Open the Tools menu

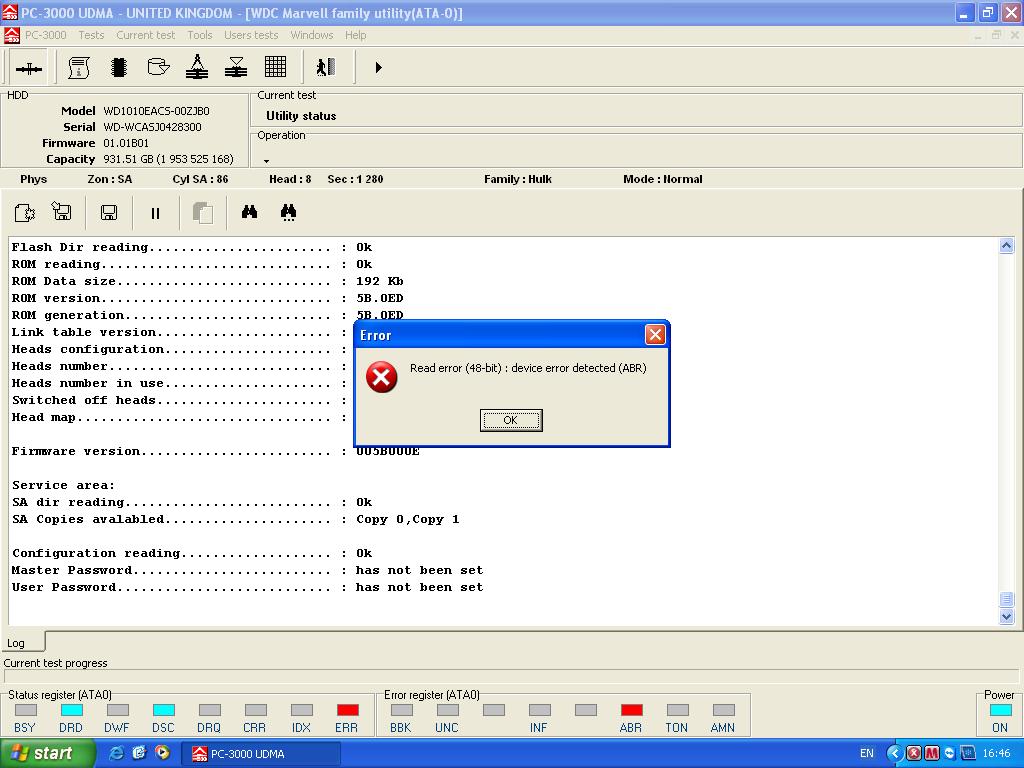199,35
